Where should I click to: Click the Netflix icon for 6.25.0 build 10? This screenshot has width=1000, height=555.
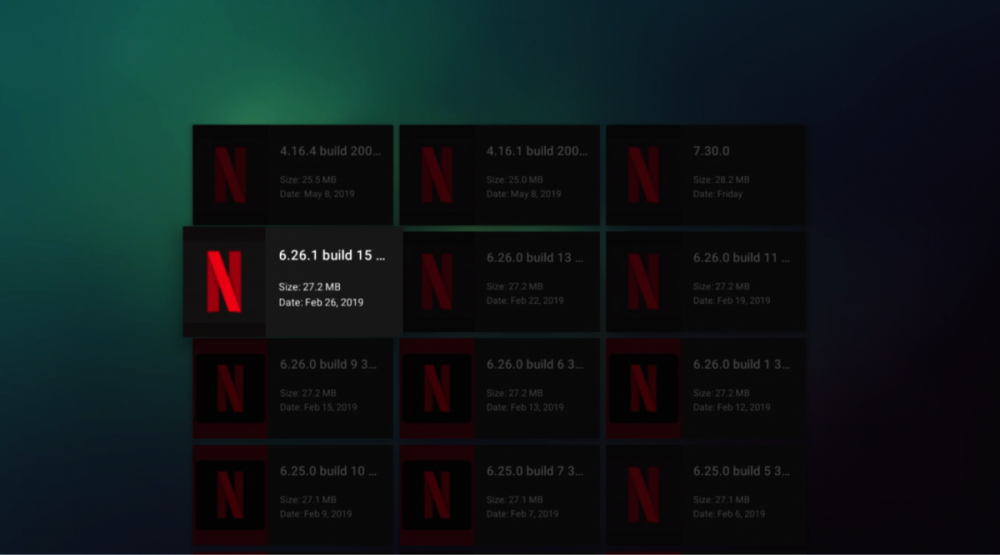click(x=230, y=495)
